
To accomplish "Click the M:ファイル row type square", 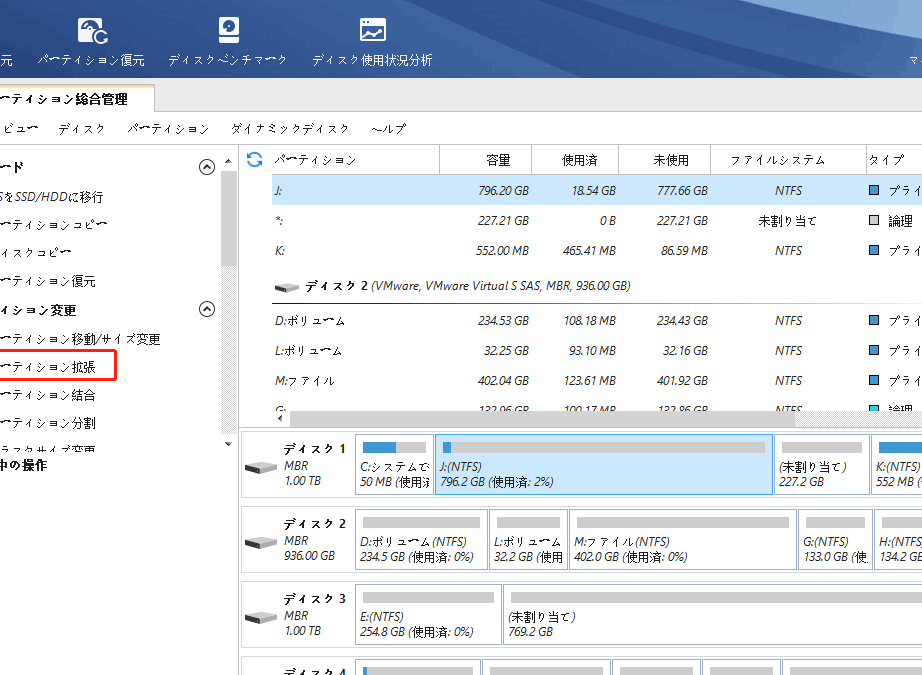I will (874, 380).
